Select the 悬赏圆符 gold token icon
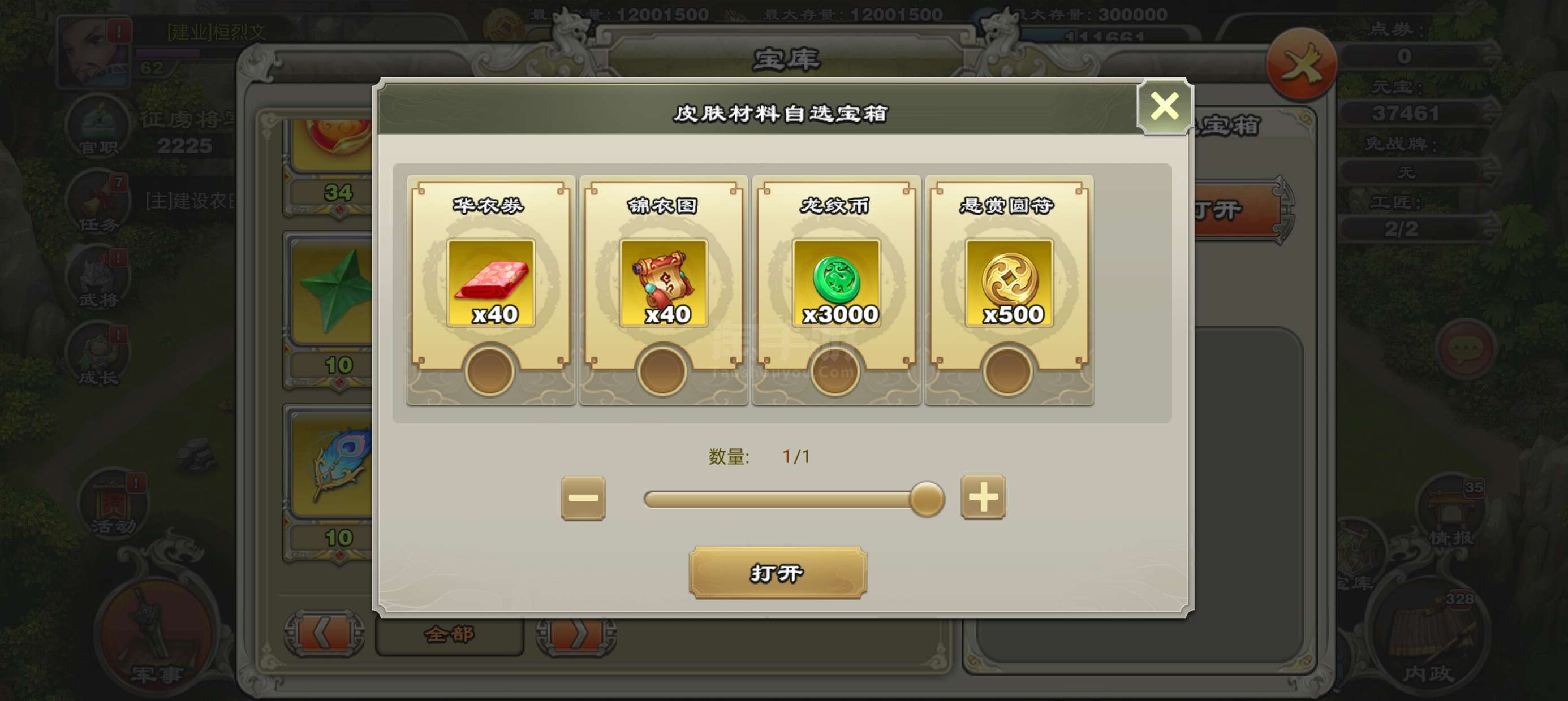 pyautogui.click(x=1009, y=283)
